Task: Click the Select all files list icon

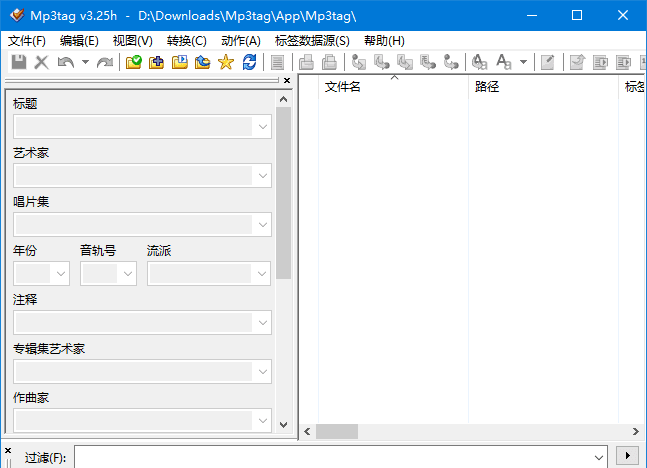Action: pos(277,62)
